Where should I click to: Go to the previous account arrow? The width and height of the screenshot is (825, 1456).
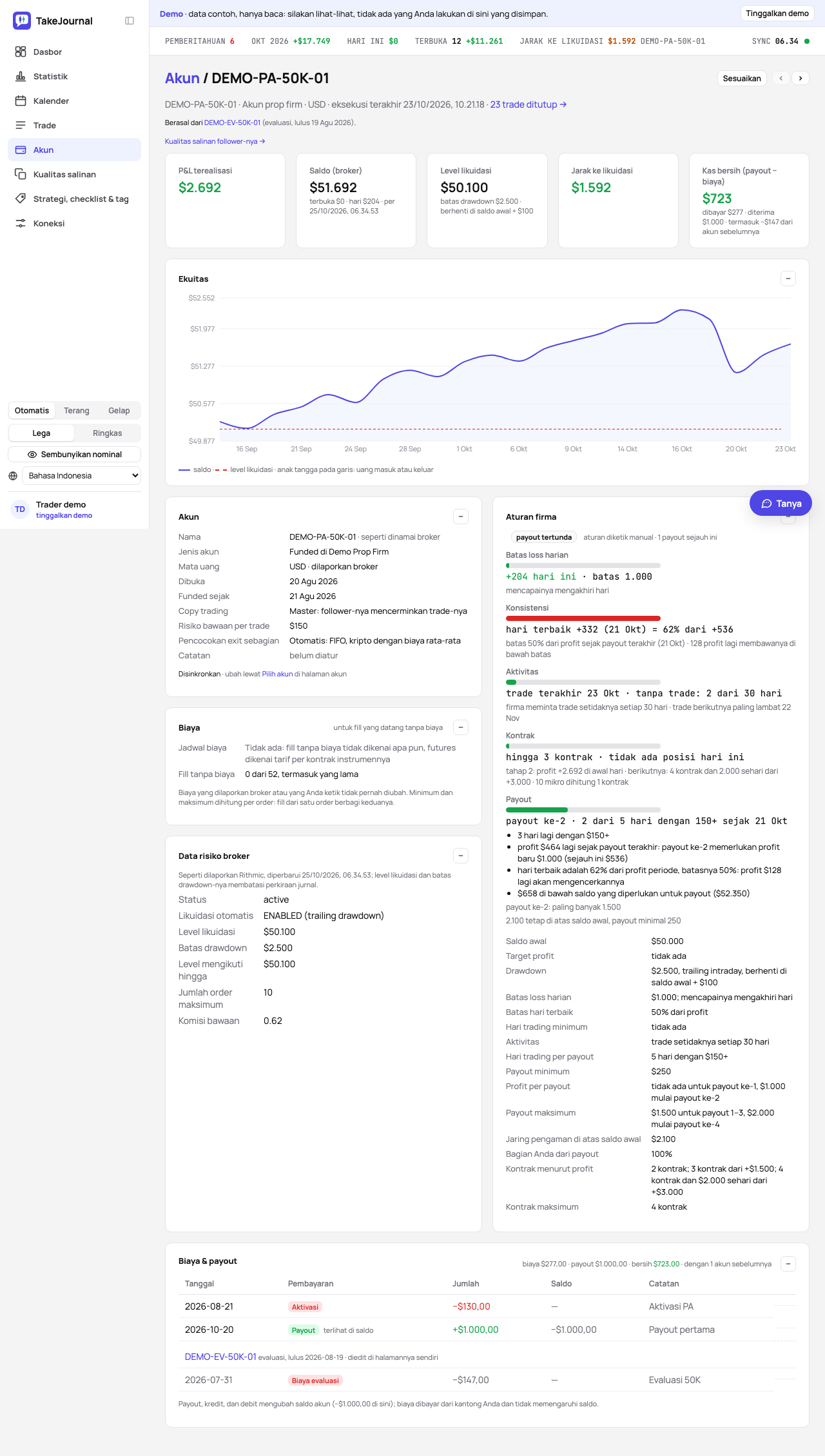(781, 78)
